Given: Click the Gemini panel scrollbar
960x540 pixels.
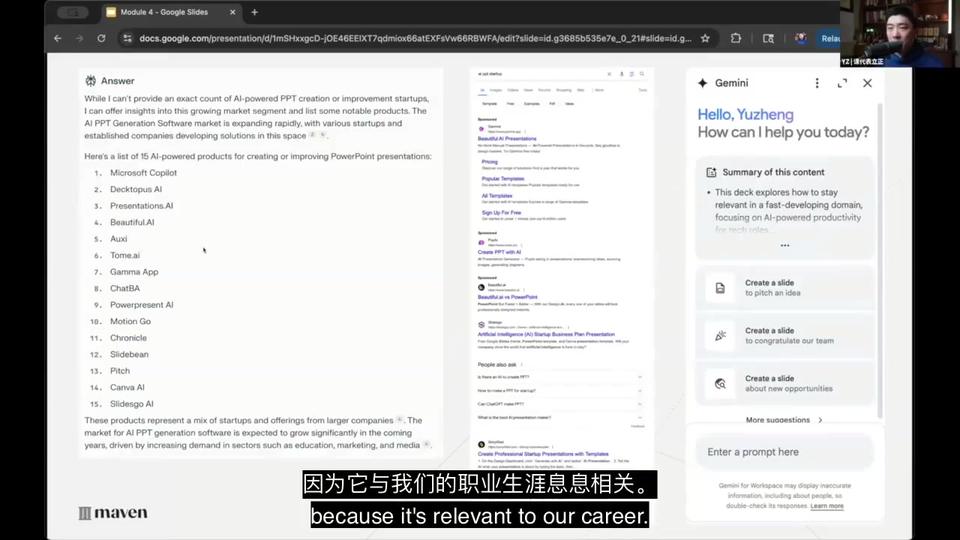Looking at the screenshot, I should pos(880,260).
